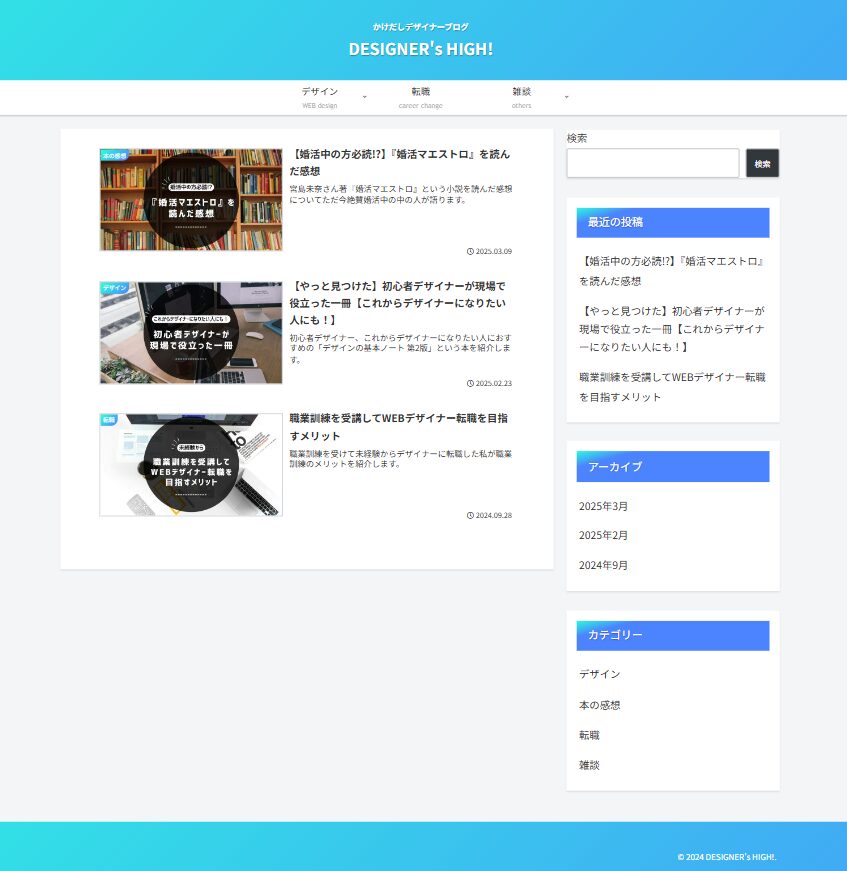This screenshot has width=847, height=871.
Task: Open the 職業訓練 post thumbnail
Action: tap(191, 465)
